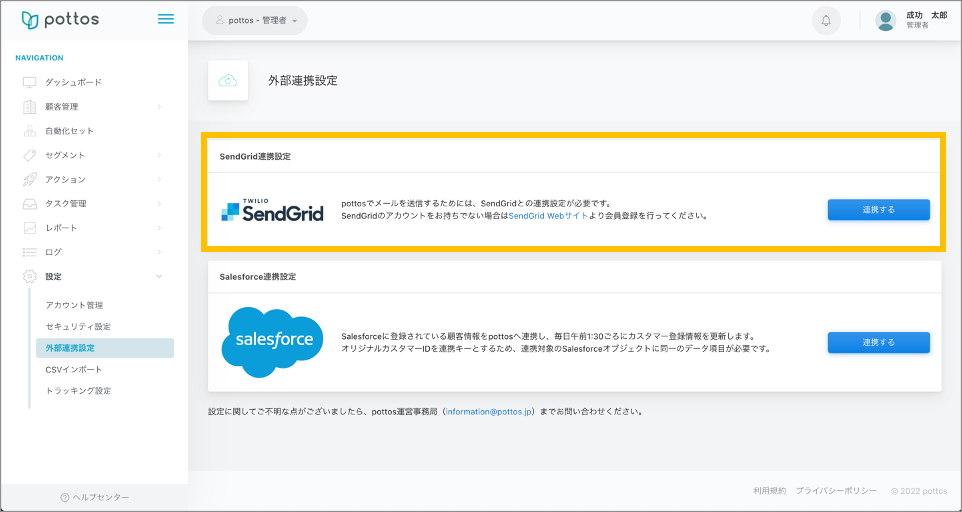Click the help center question icon
Image resolution: width=962 pixels, height=512 pixels.
(x=64, y=497)
